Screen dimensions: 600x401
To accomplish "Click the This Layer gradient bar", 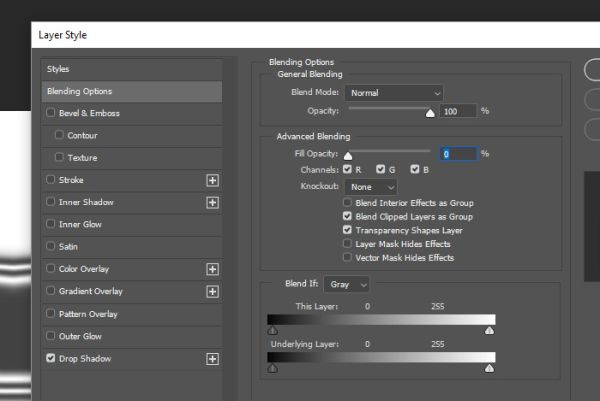I will [x=381, y=319].
